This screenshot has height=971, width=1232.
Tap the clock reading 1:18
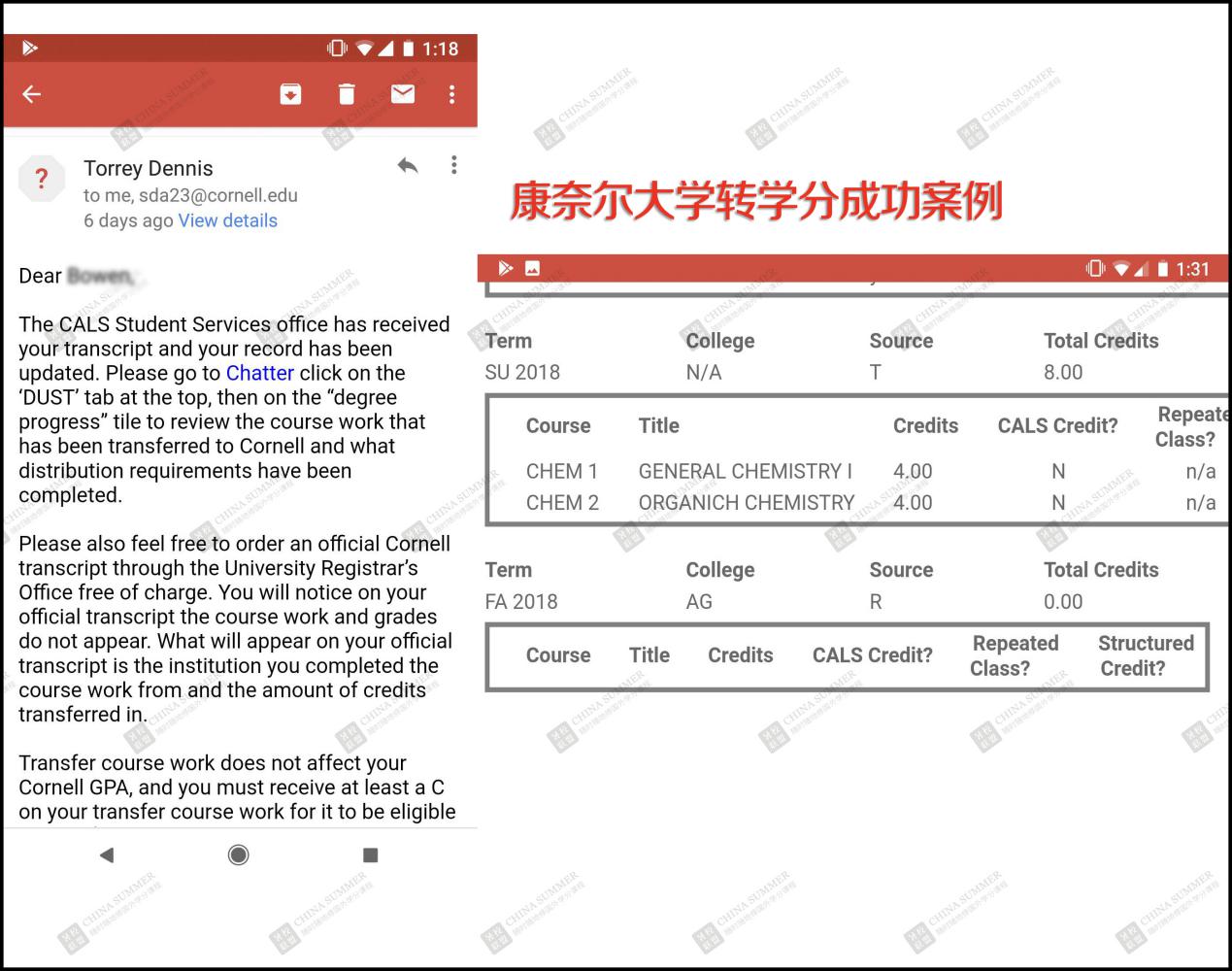[440, 49]
